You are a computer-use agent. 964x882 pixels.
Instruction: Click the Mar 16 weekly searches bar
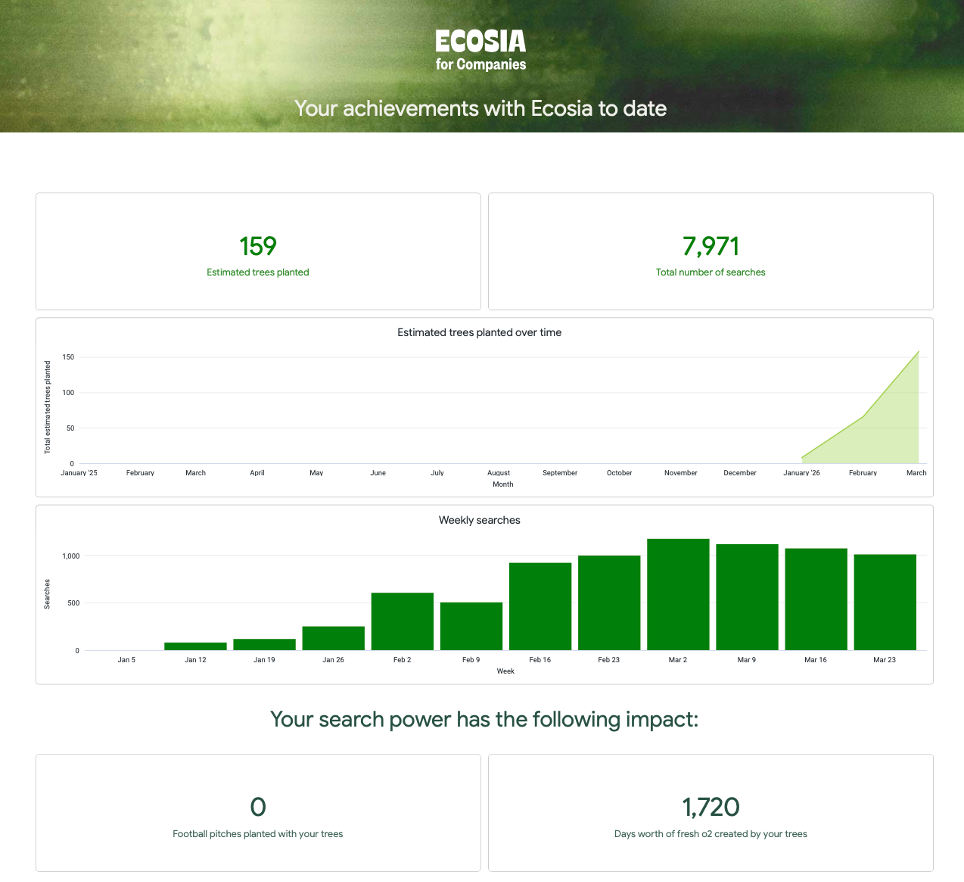pyautogui.click(x=816, y=599)
